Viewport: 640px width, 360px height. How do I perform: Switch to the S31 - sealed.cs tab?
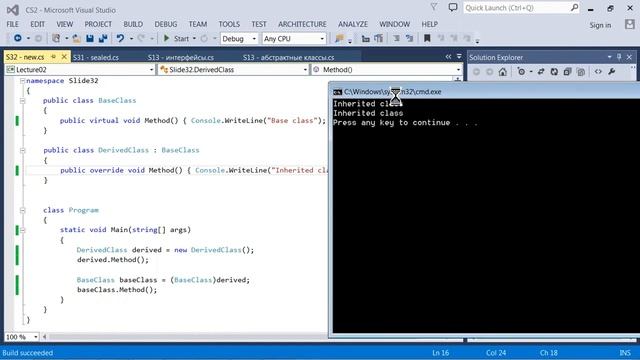(x=96, y=58)
